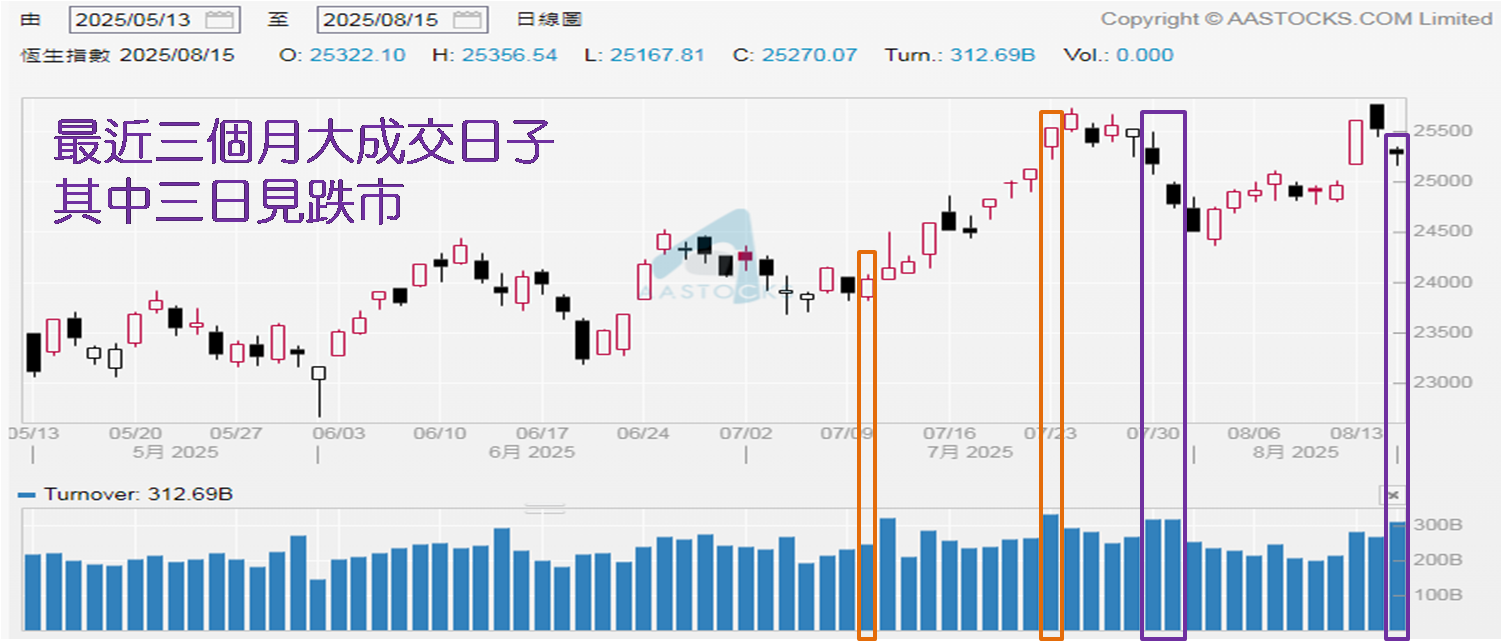Click the last candlestick in the rightmost purple box

[x=1397, y=152]
